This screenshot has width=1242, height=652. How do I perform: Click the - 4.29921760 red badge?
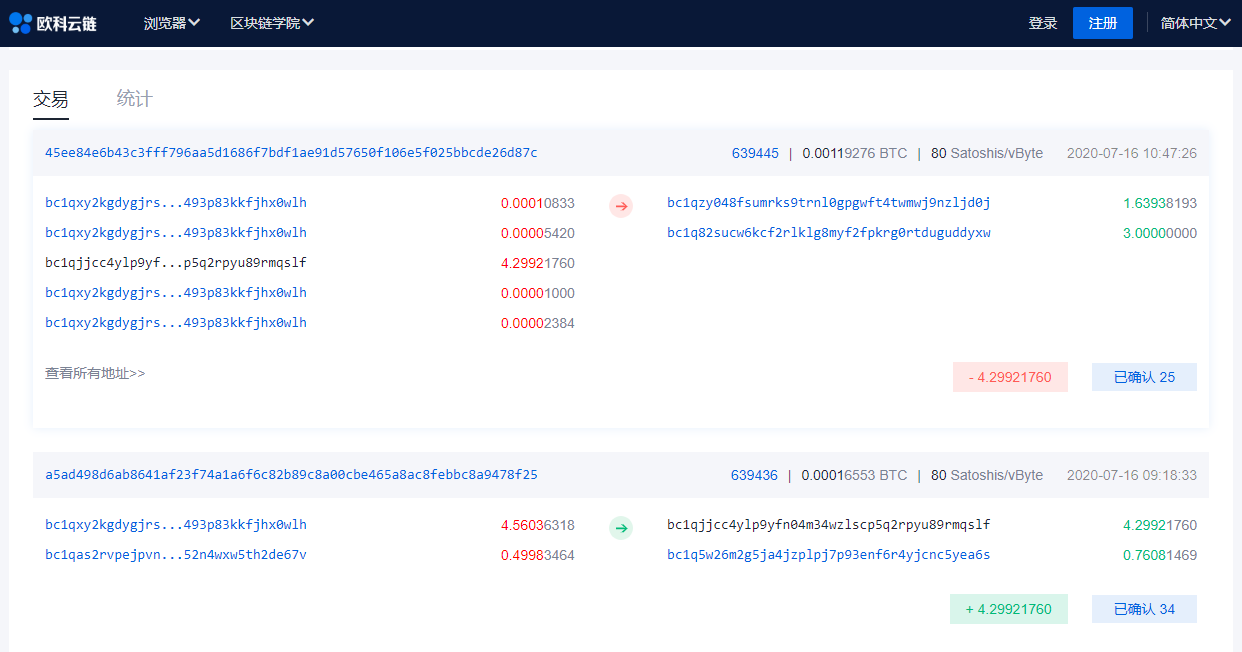(x=1010, y=377)
